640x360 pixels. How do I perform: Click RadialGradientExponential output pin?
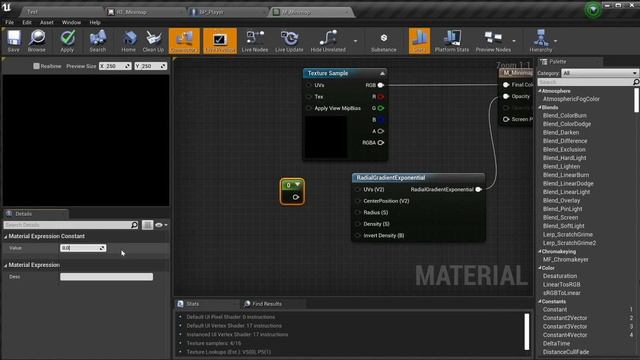point(478,189)
